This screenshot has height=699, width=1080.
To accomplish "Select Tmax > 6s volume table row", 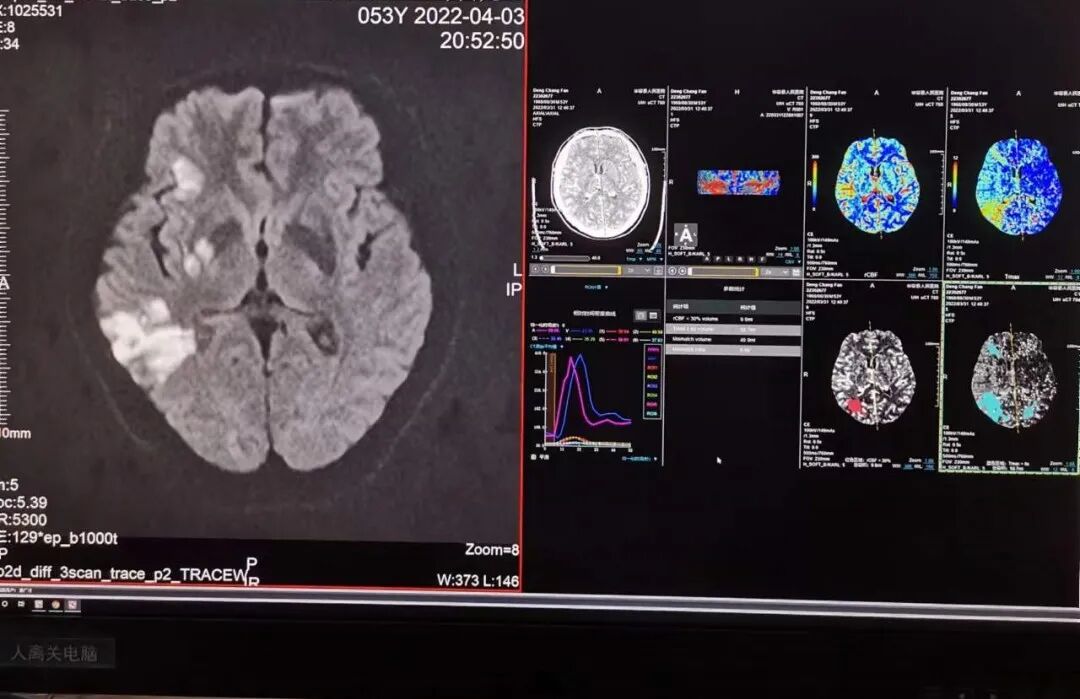I will pos(733,329).
